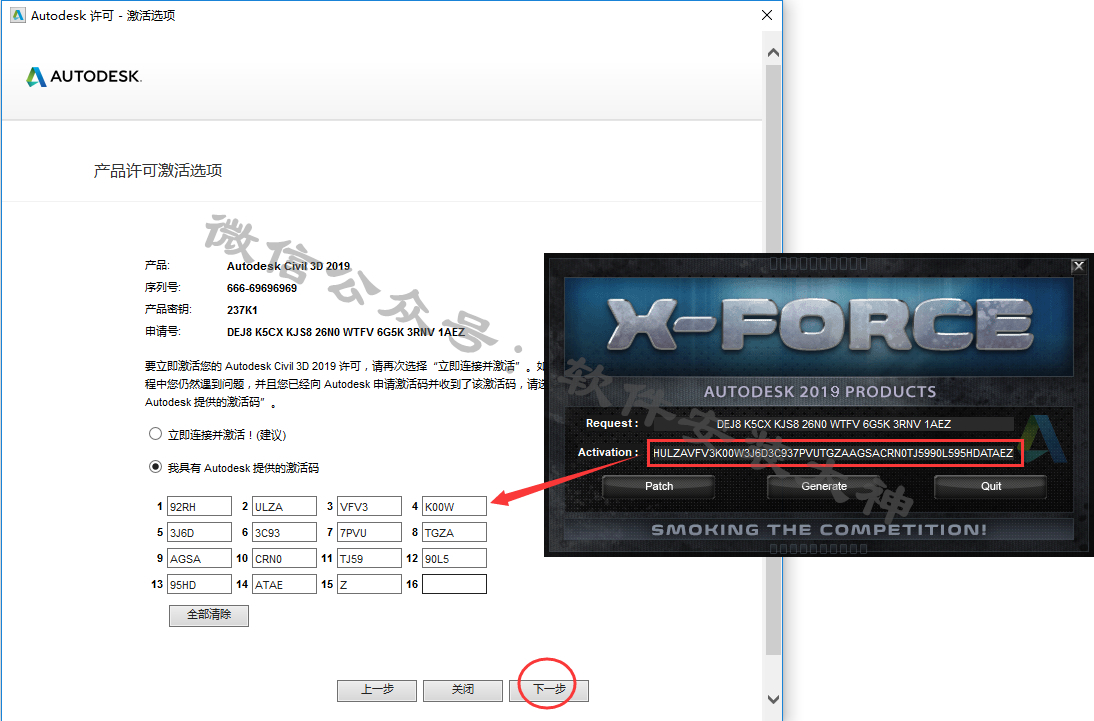Click activation code field 8 containing TGZA

coord(454,532)
